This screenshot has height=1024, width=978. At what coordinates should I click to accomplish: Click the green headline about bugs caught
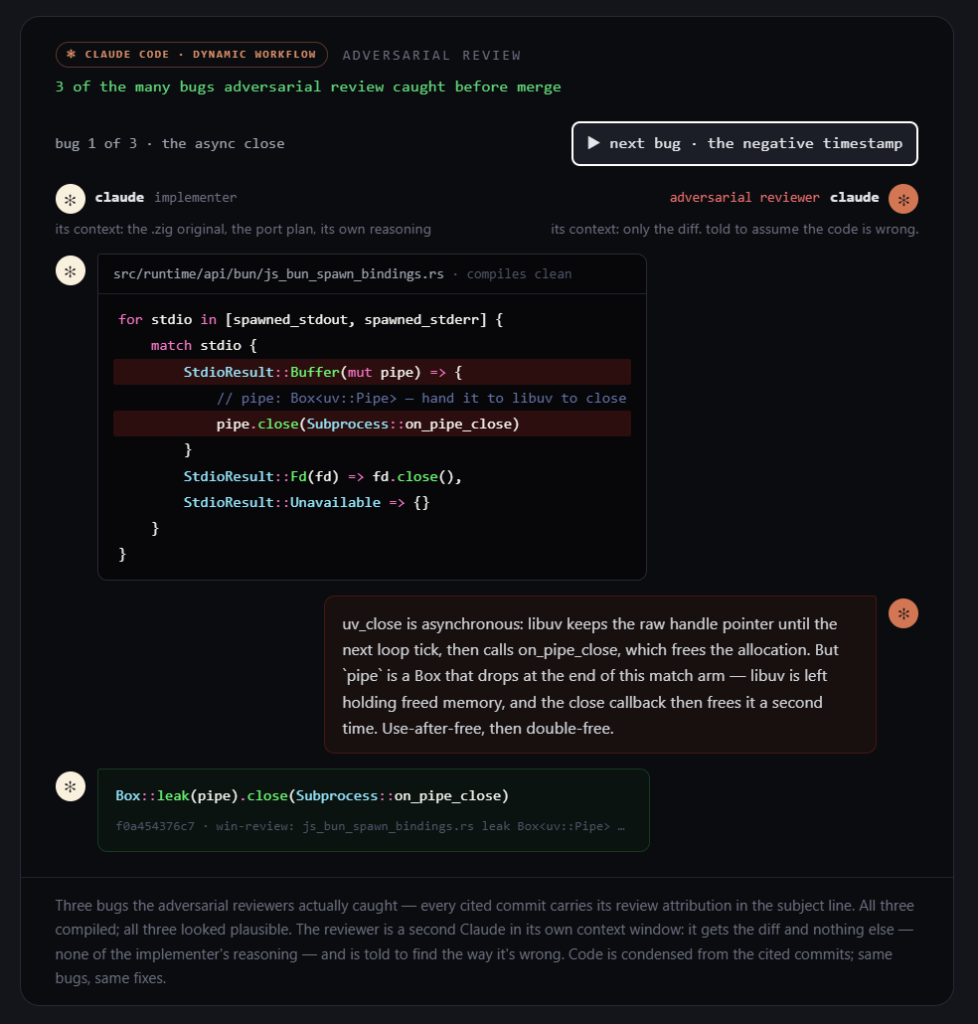[308, 87]
